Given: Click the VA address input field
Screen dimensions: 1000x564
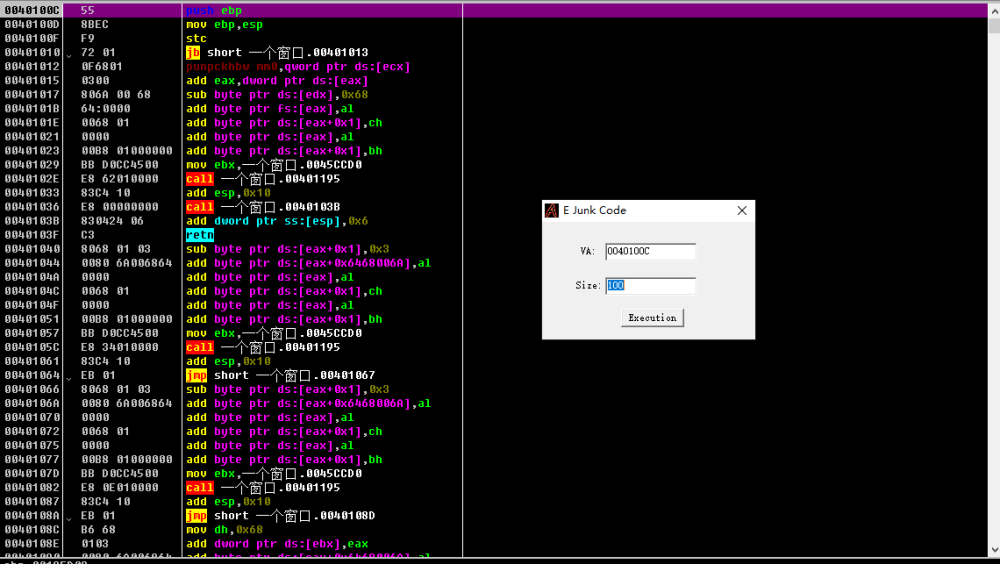Looking at the screenshot, I should [x=650, y=251].
